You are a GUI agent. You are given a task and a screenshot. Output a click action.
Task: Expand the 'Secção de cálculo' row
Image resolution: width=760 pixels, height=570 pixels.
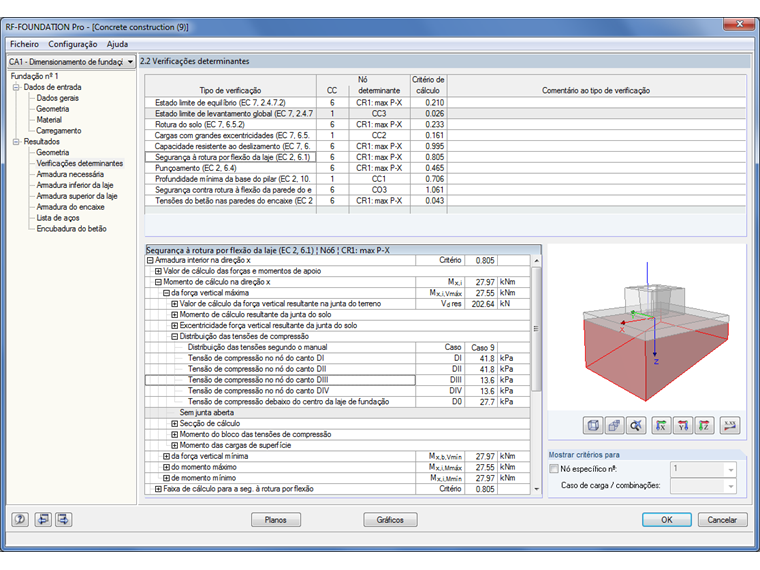(174, 424)
